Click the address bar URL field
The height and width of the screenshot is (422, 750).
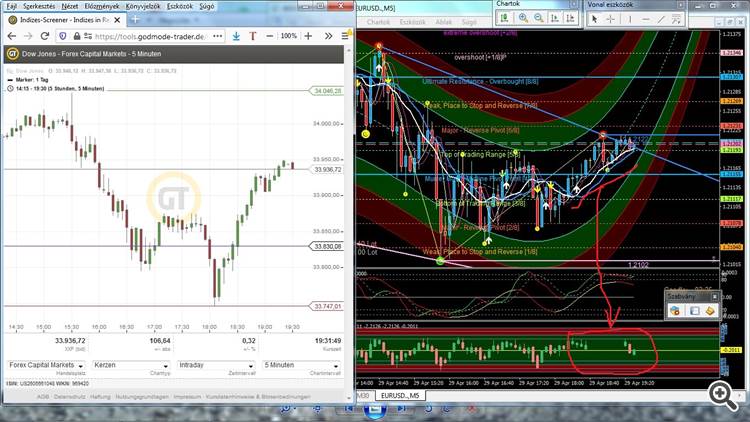point(150,36)
